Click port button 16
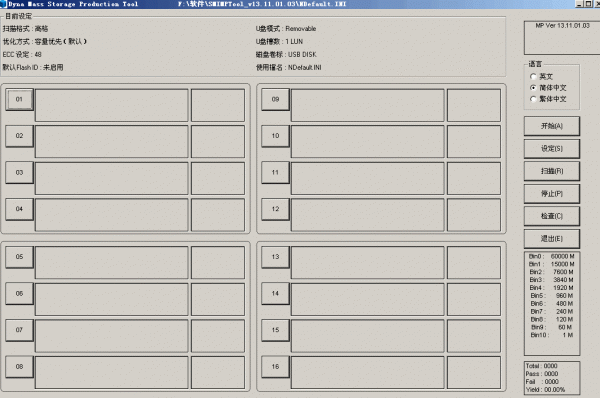This screenshot has width=600, height=398. coord(275,367)
